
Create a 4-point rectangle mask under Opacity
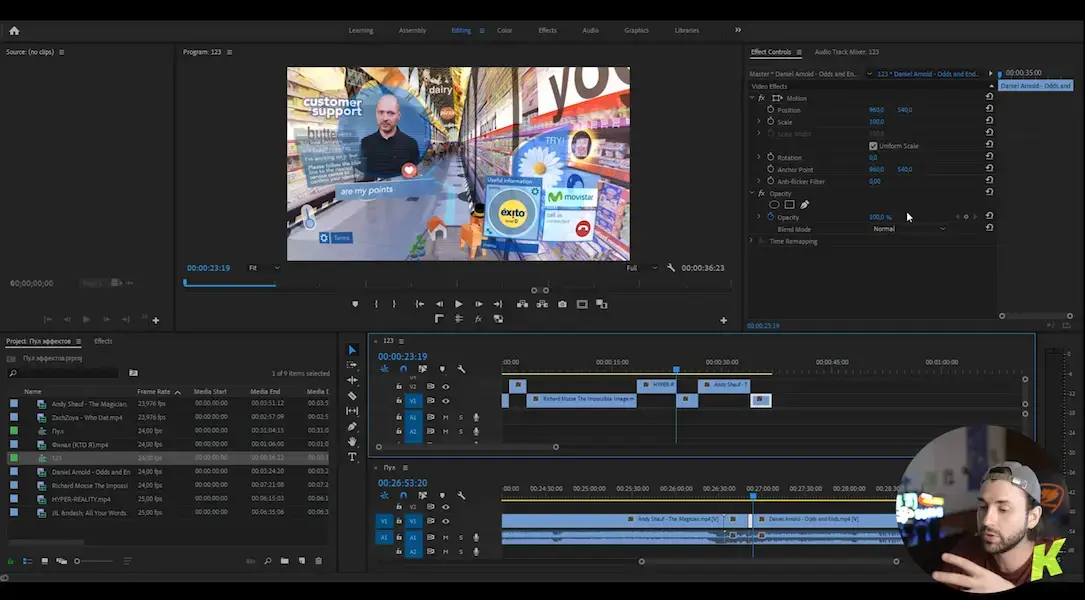(790, 205)
